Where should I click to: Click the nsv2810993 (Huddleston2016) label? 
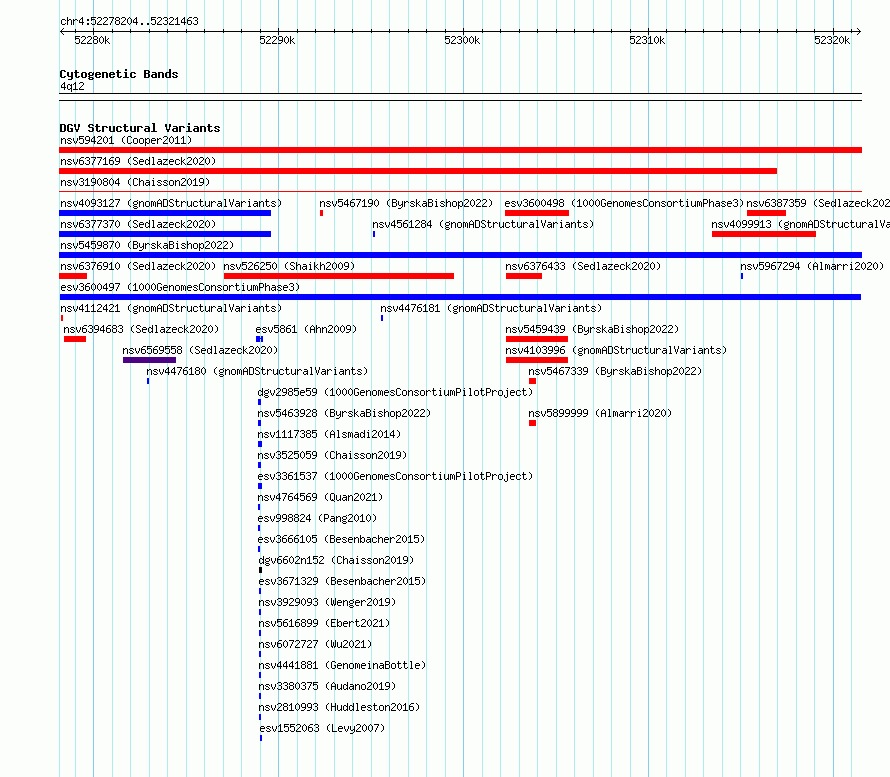click(339, 707)
